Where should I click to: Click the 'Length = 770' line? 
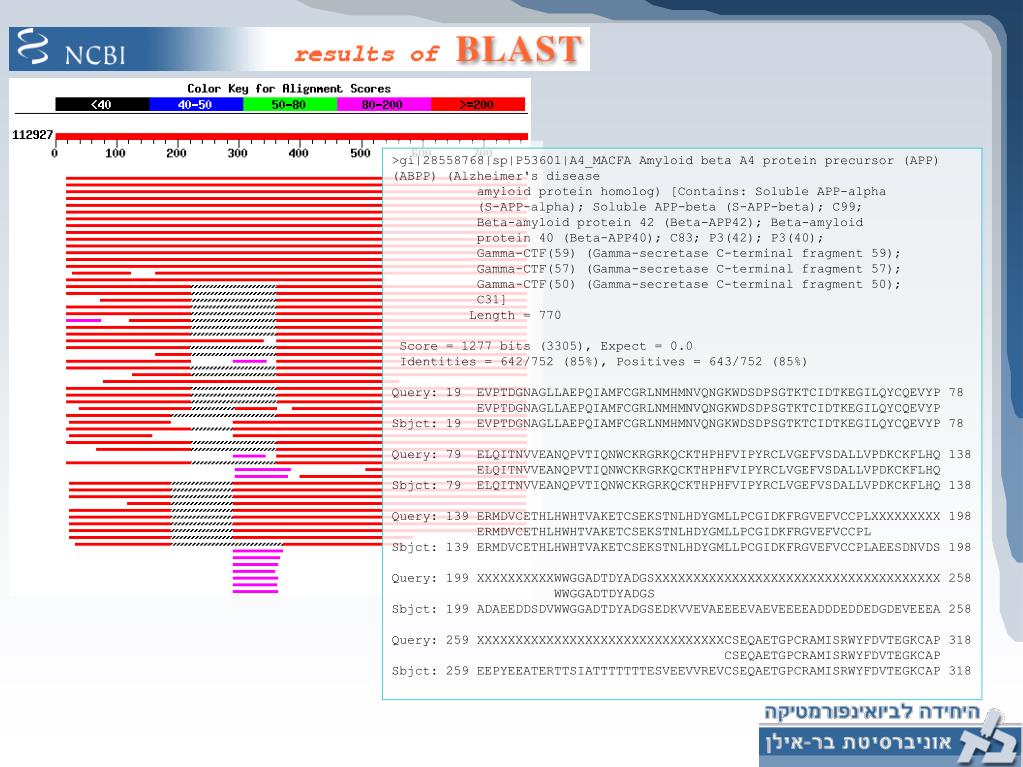point(515,315)
